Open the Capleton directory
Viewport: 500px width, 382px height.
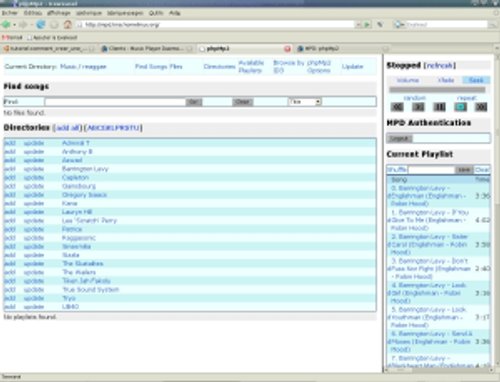pyautogui.click(x=76, y=178)
